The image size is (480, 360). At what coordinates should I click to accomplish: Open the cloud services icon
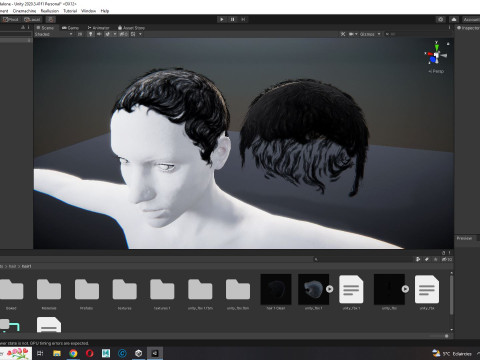point(454,19)
